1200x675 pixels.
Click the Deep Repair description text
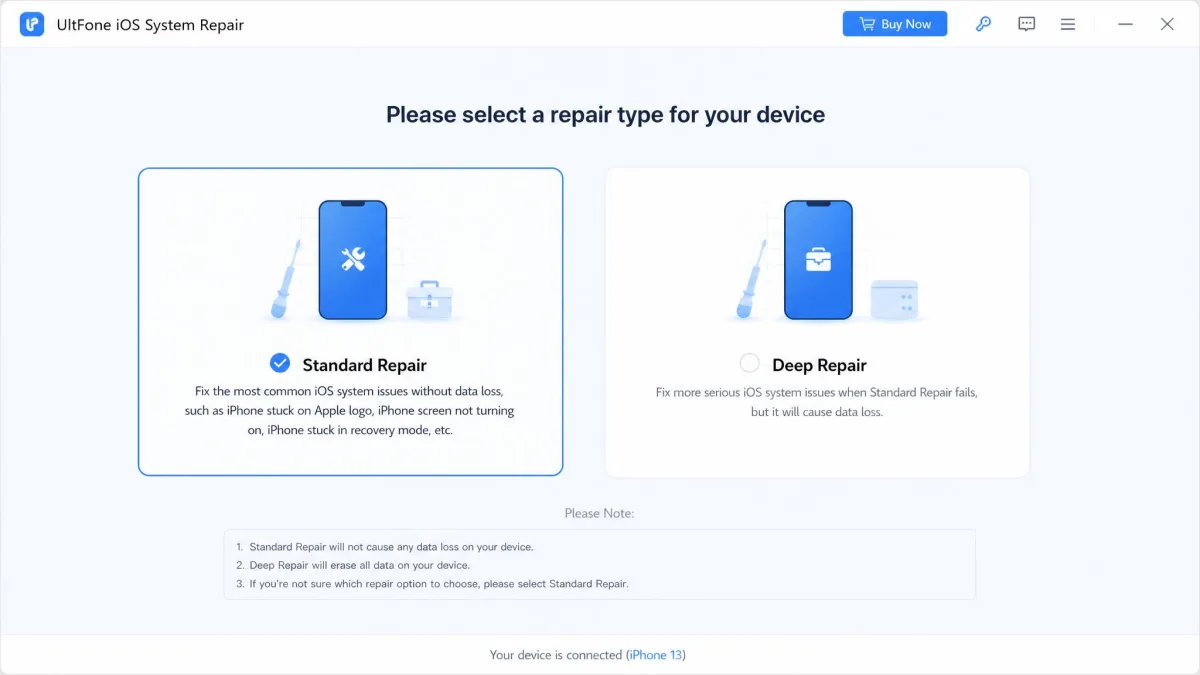coord(817,402)
